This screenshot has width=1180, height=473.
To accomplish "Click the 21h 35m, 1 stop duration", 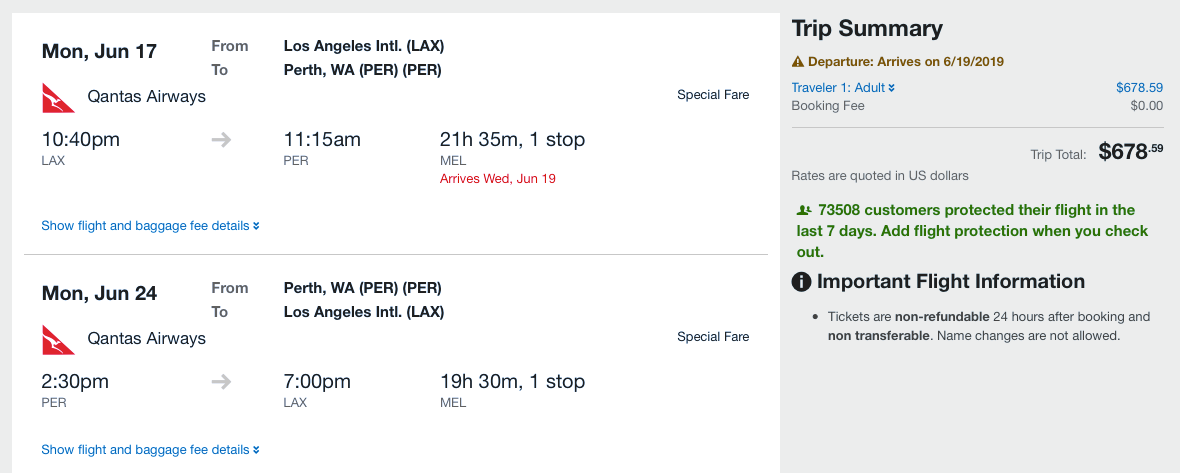I will click(x=512, y=140).
